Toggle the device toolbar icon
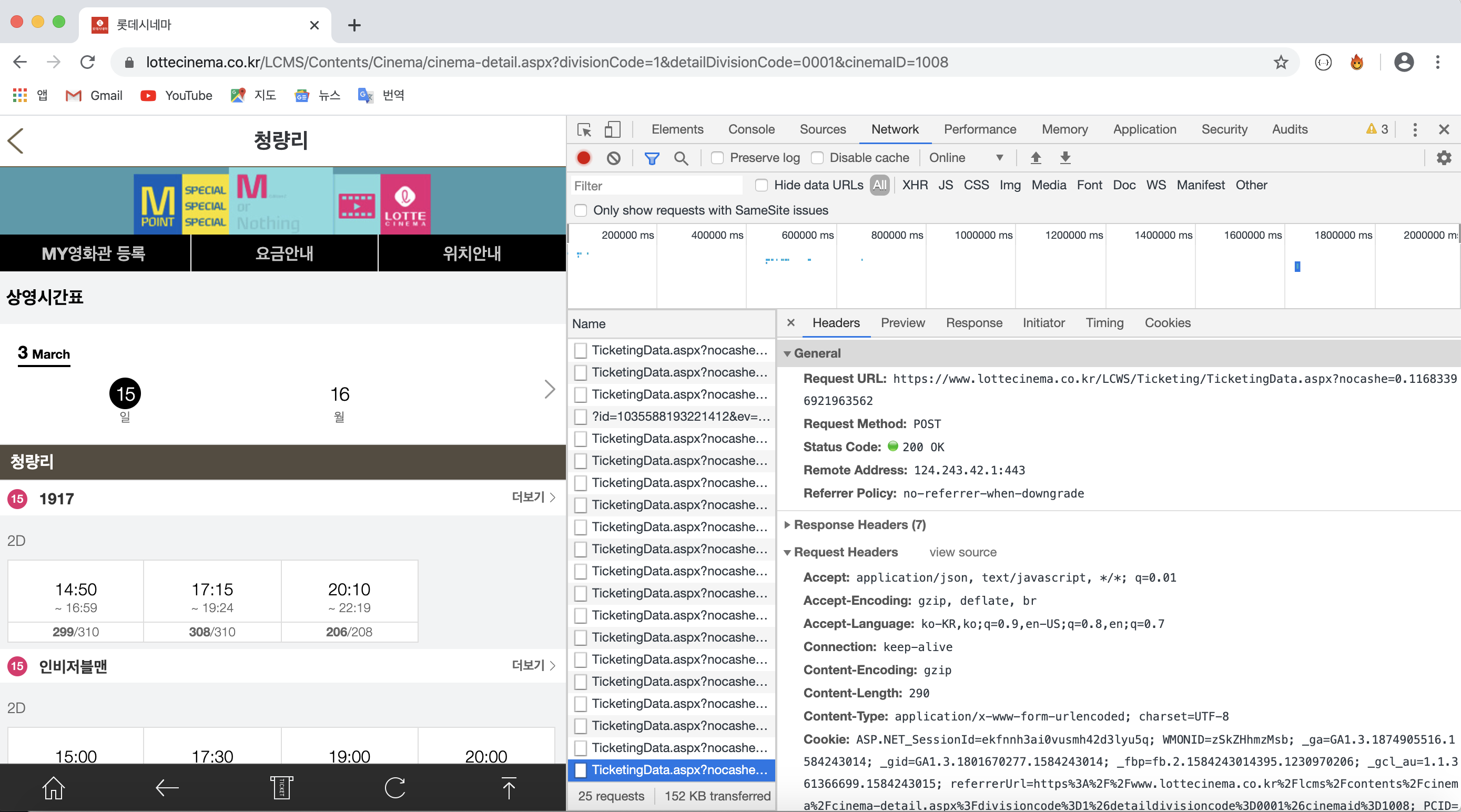Viewport: 1461px width, 812px height. pos(612,129)
